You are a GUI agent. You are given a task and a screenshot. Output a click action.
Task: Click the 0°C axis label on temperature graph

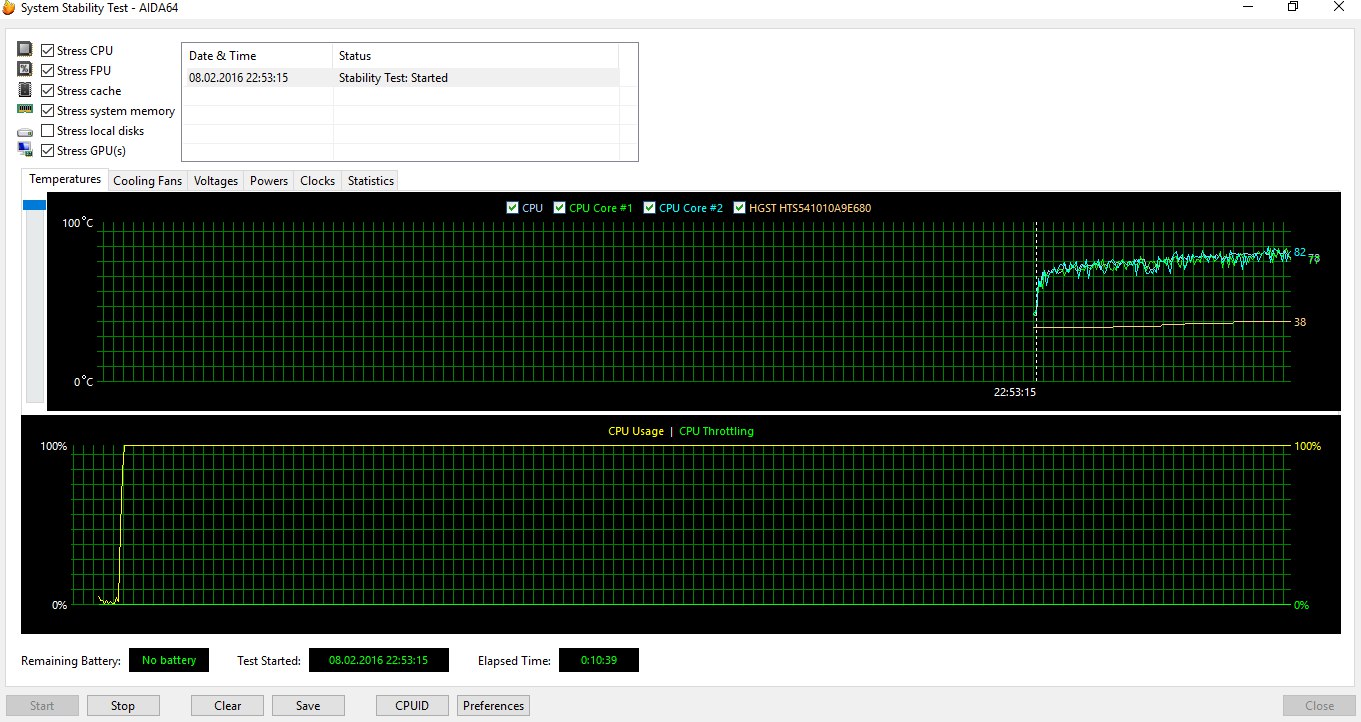click(84, 382)
